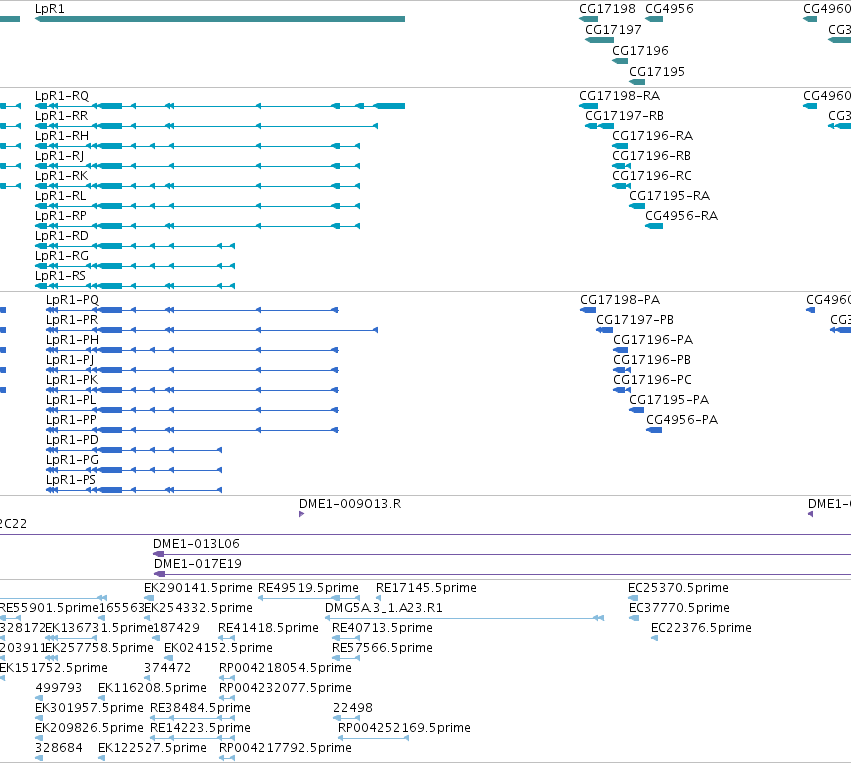Select the CG4956 gene label
This screenshot has height=763, width=851.
(669, 9)
